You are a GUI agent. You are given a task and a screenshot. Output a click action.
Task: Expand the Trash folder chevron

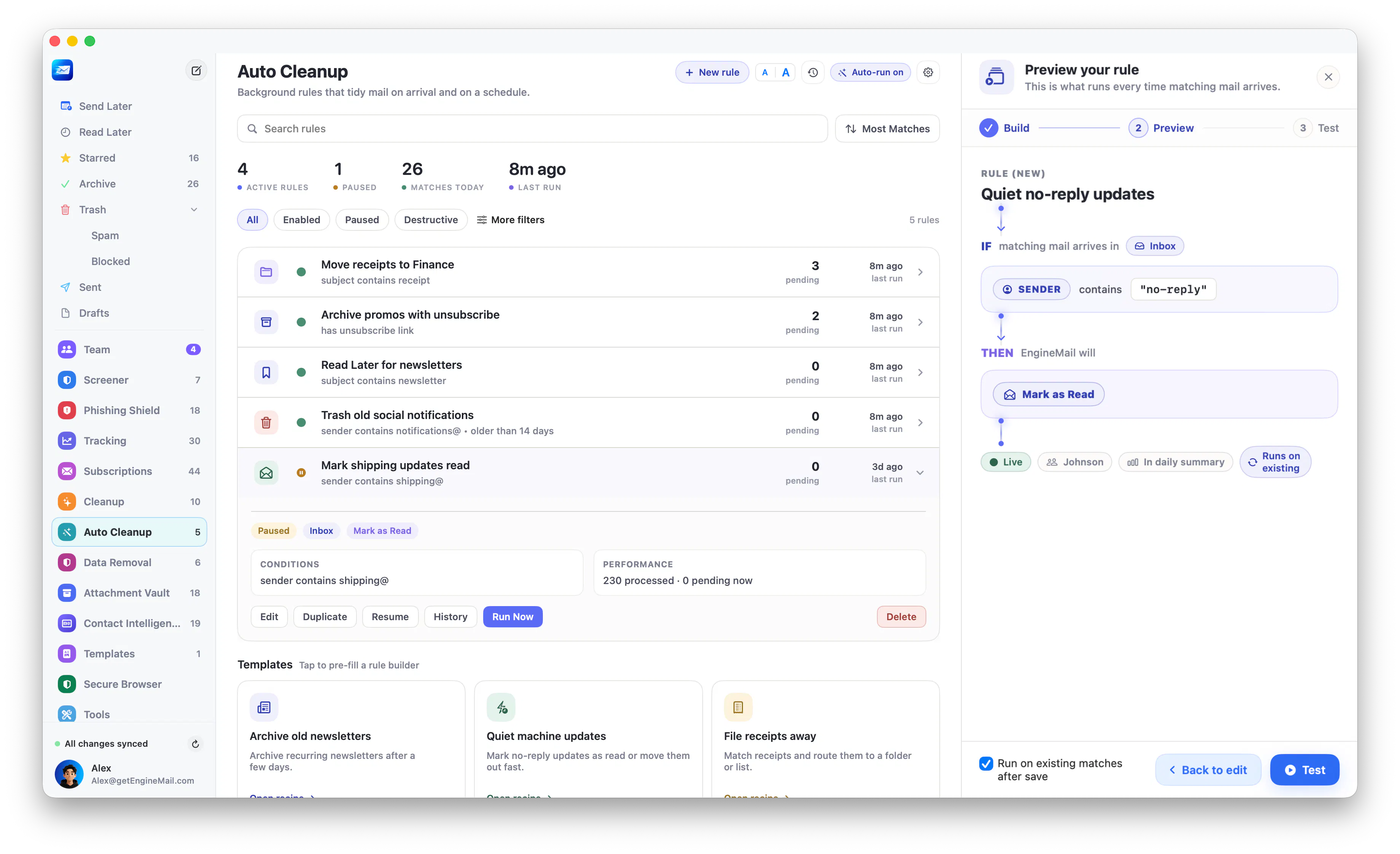194,210
